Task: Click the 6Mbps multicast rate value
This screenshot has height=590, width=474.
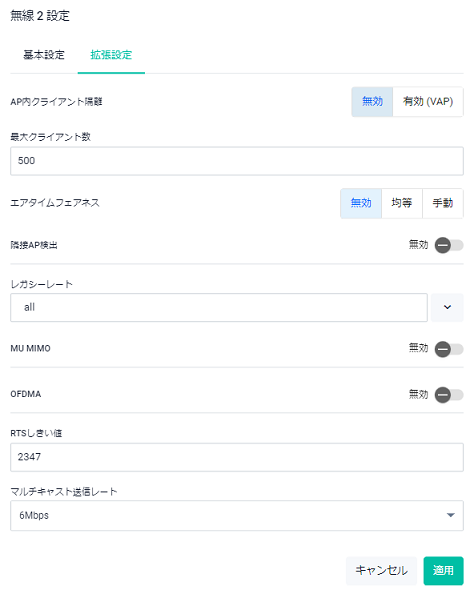Action: [x=34, y=515]
